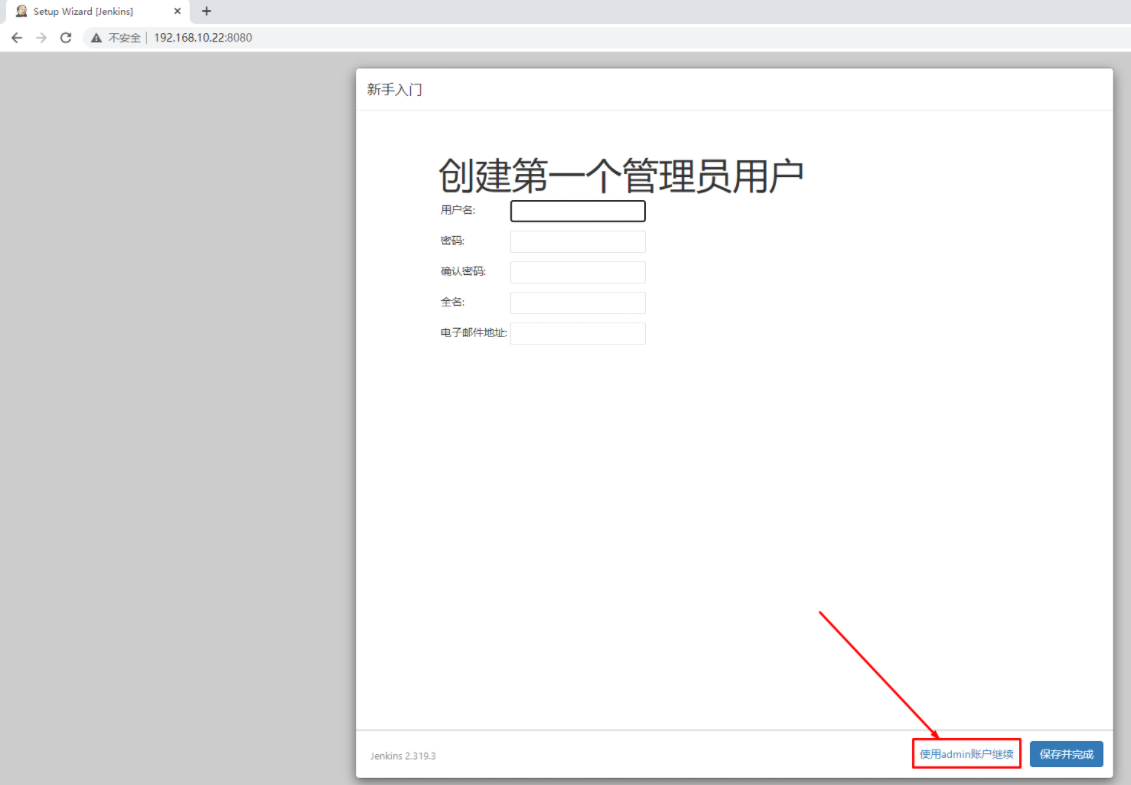The width and height of the screenshot is (1131, 785).
Task: Click the 确认密码 input field
Action: pos(578,272)
